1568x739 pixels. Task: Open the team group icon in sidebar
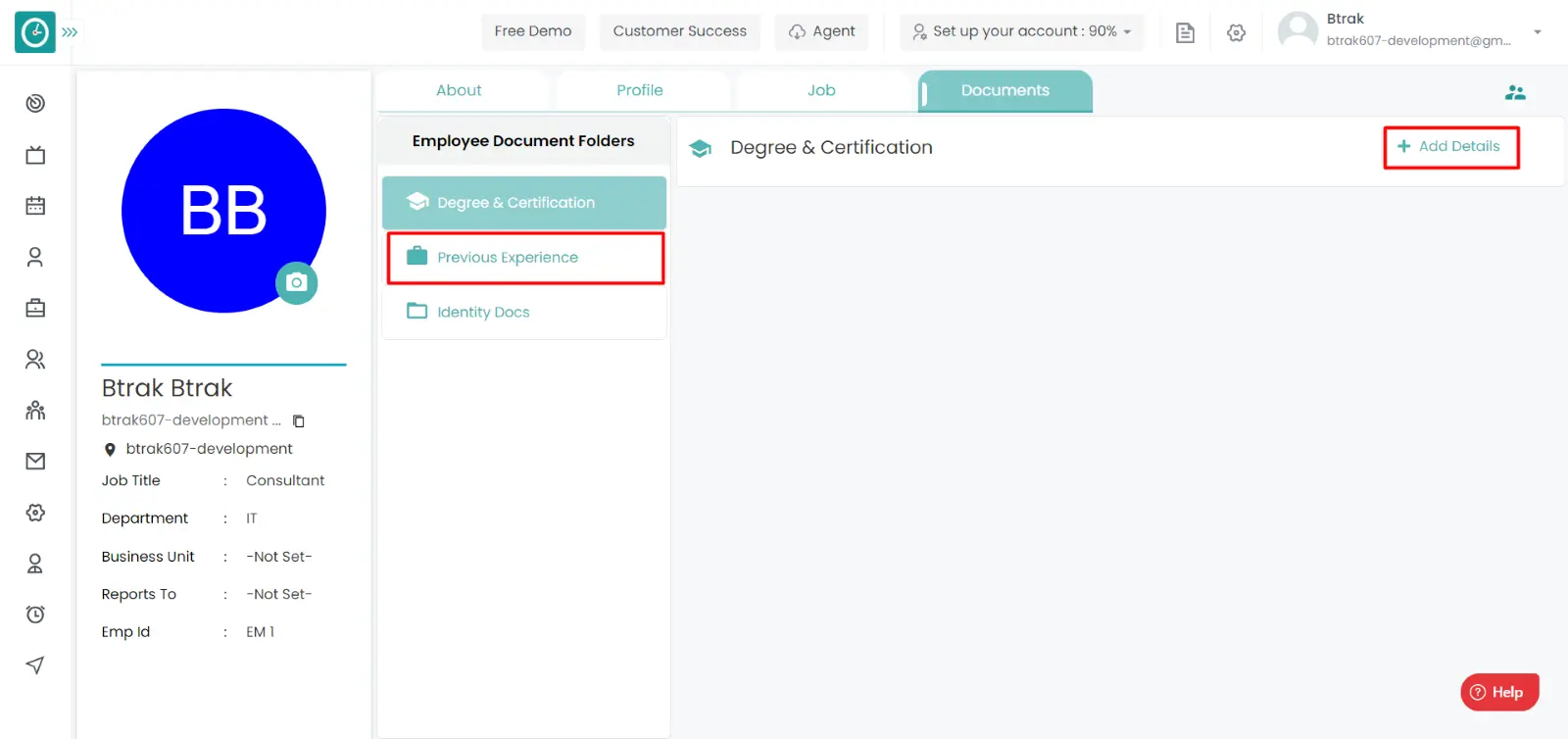pos(35,410)
